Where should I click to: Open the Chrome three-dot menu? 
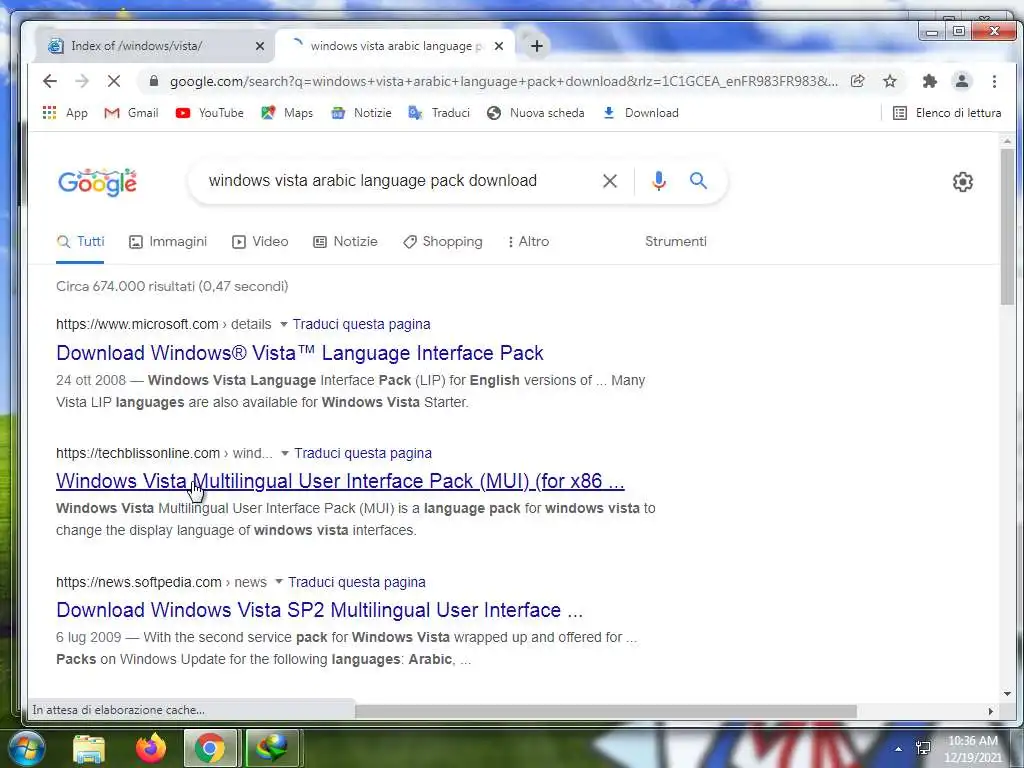click(x=994, y=81)
